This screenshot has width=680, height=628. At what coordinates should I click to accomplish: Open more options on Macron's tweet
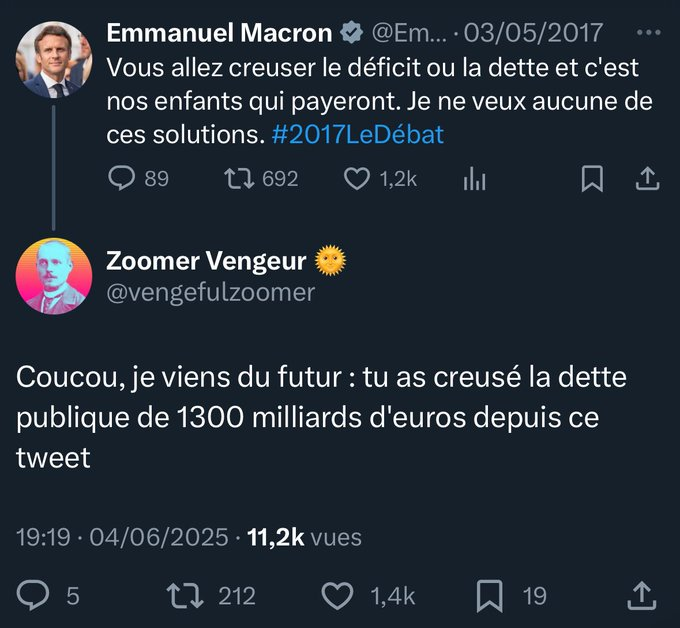tap(649, 33)
